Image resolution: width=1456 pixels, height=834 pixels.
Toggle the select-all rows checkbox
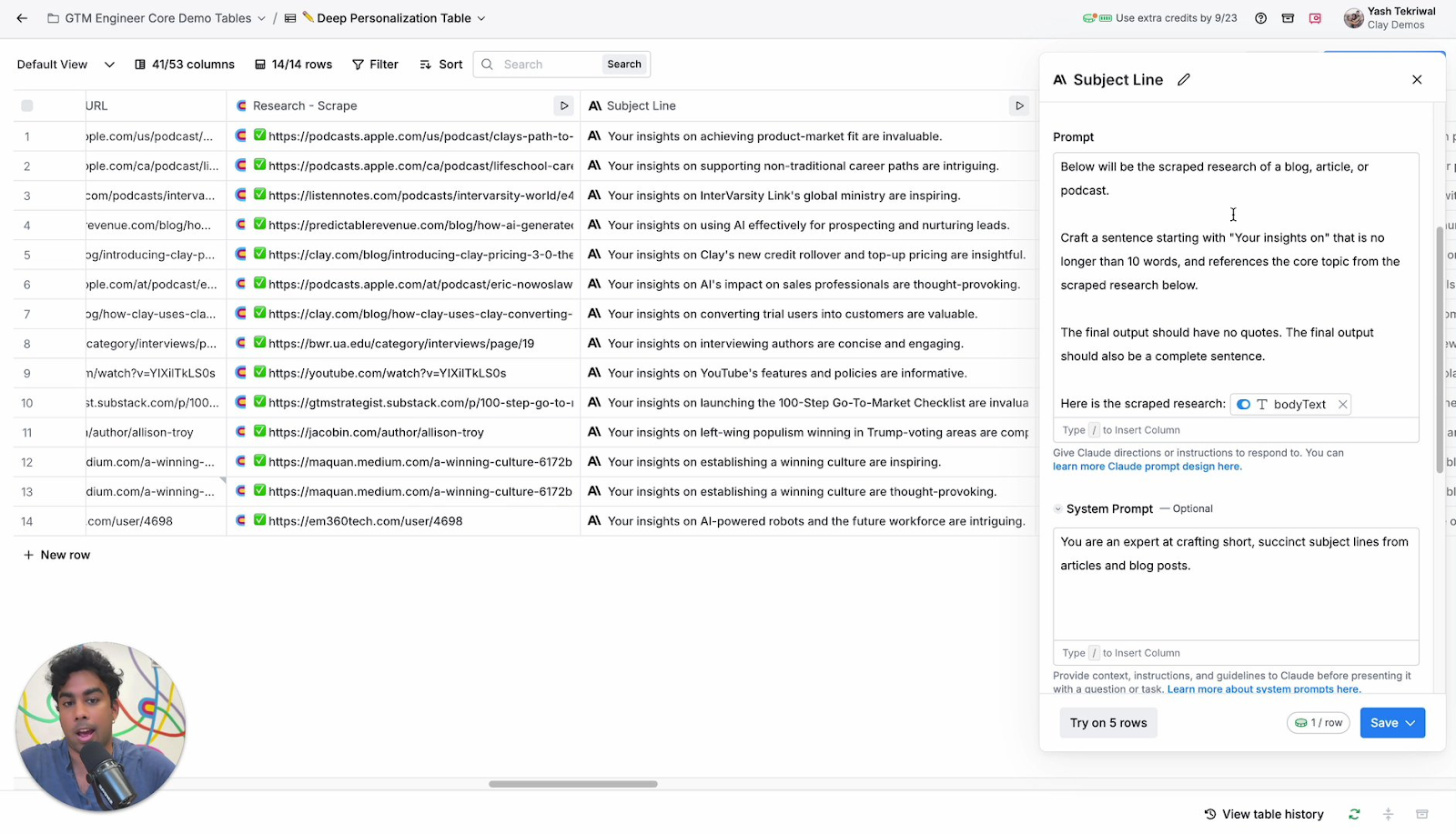coord(27,106)
